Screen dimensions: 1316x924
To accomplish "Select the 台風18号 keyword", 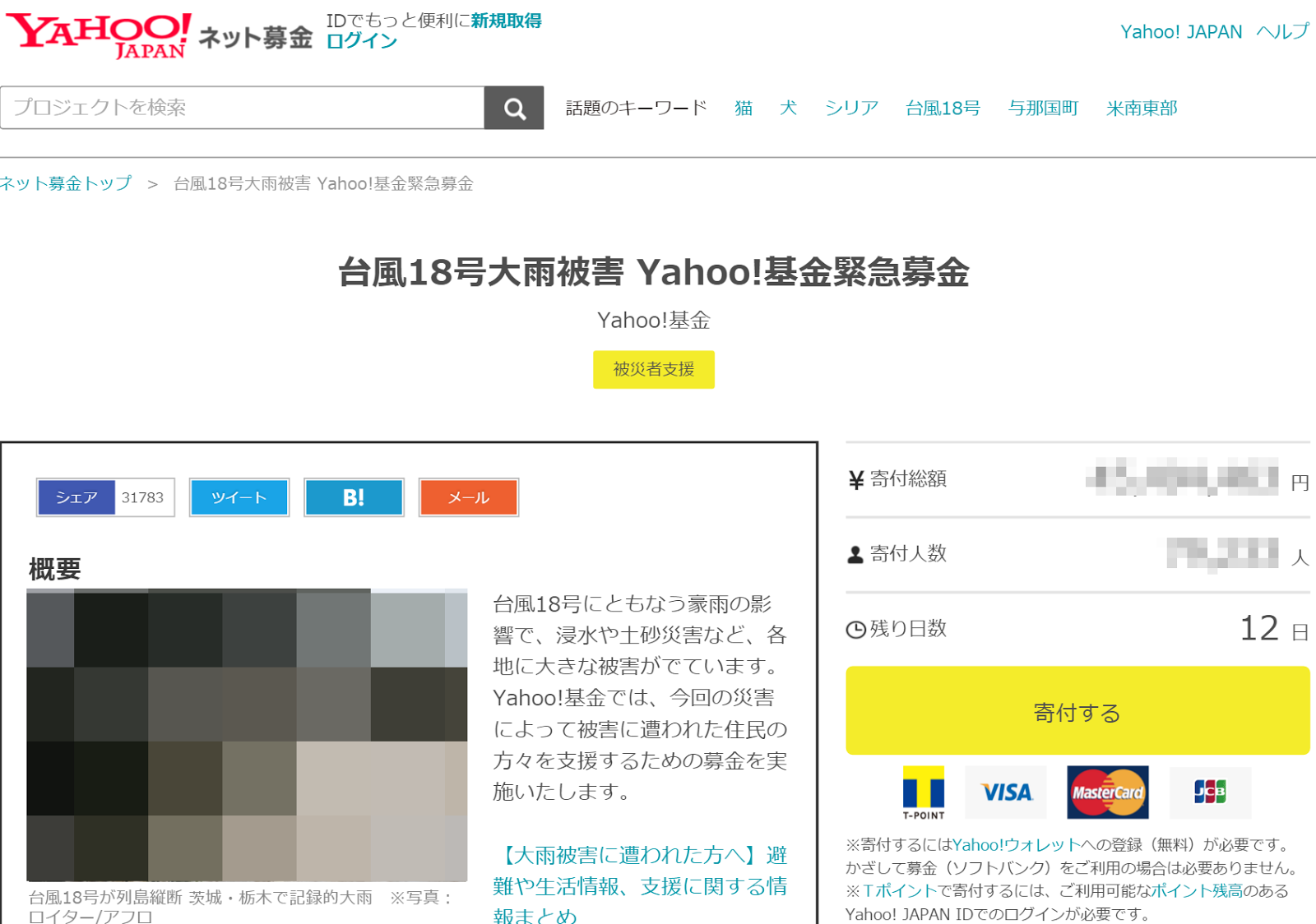I will point(943,108).
